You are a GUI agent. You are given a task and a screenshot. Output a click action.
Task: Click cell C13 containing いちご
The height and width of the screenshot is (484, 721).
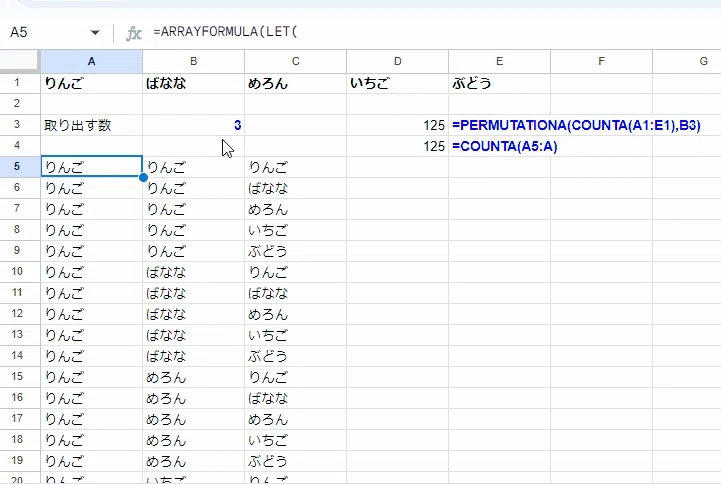(x=296, y=335)
